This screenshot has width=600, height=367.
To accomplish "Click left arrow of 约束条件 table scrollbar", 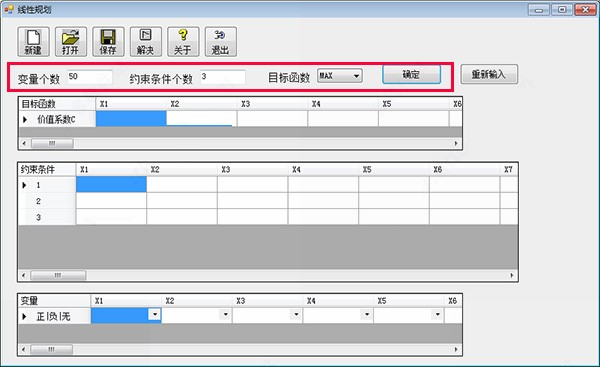I will pos(24,275).
